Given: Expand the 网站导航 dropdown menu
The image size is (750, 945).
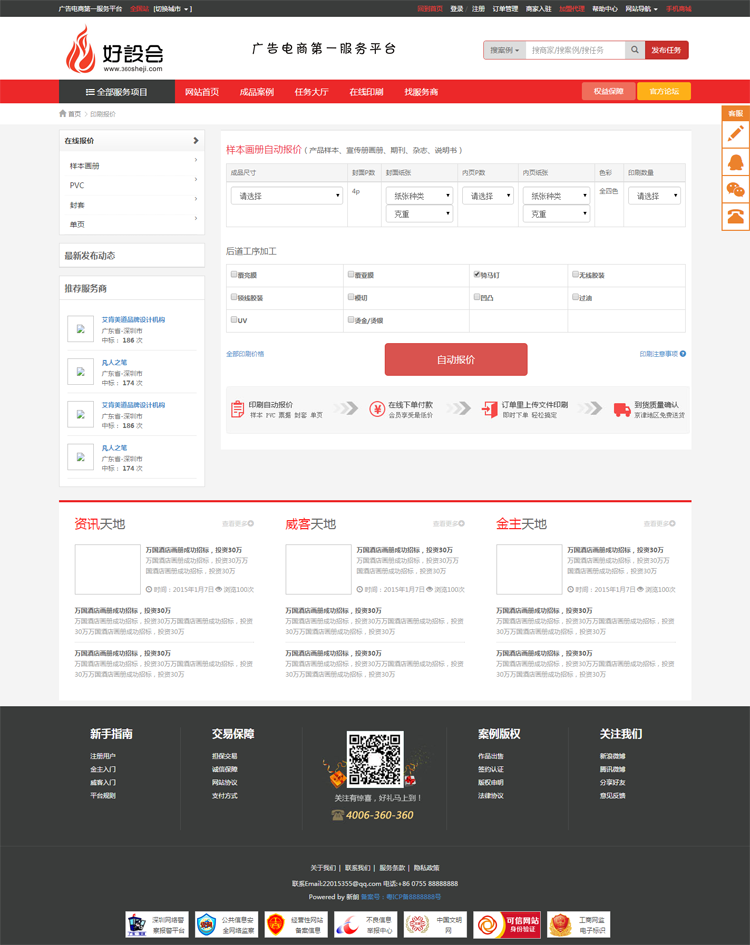Looking at the screenshot, I should [x=641, y=9].
